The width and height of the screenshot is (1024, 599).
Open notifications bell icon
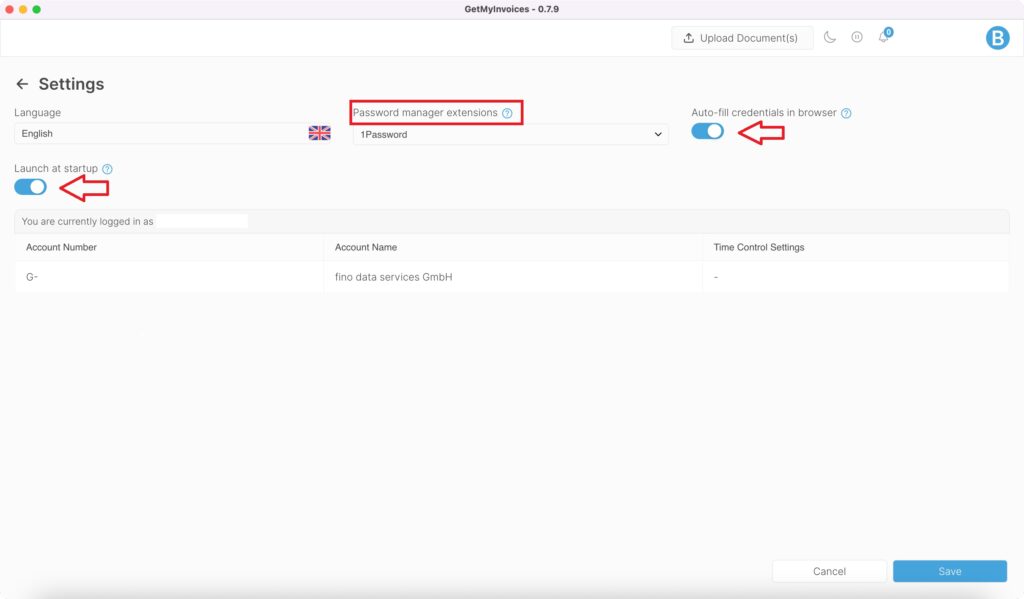pos(884,36)
